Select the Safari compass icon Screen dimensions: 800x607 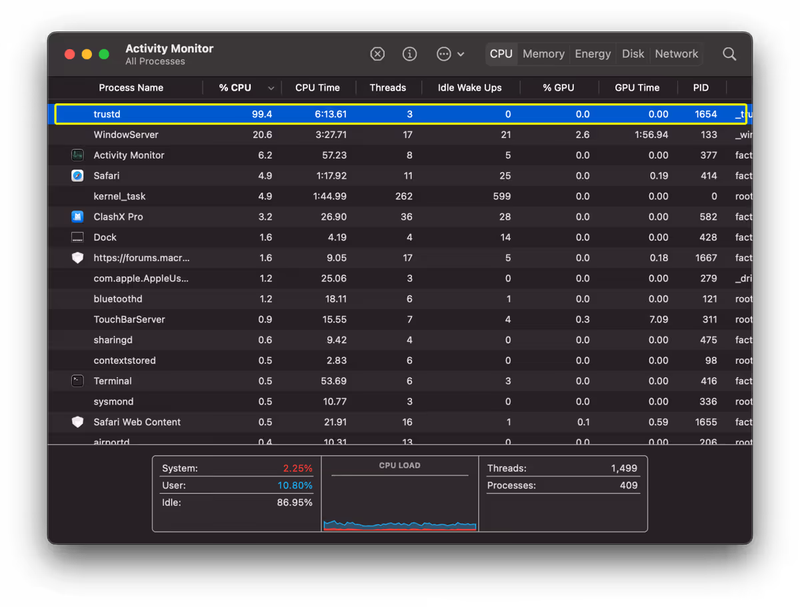pos(78,175)
